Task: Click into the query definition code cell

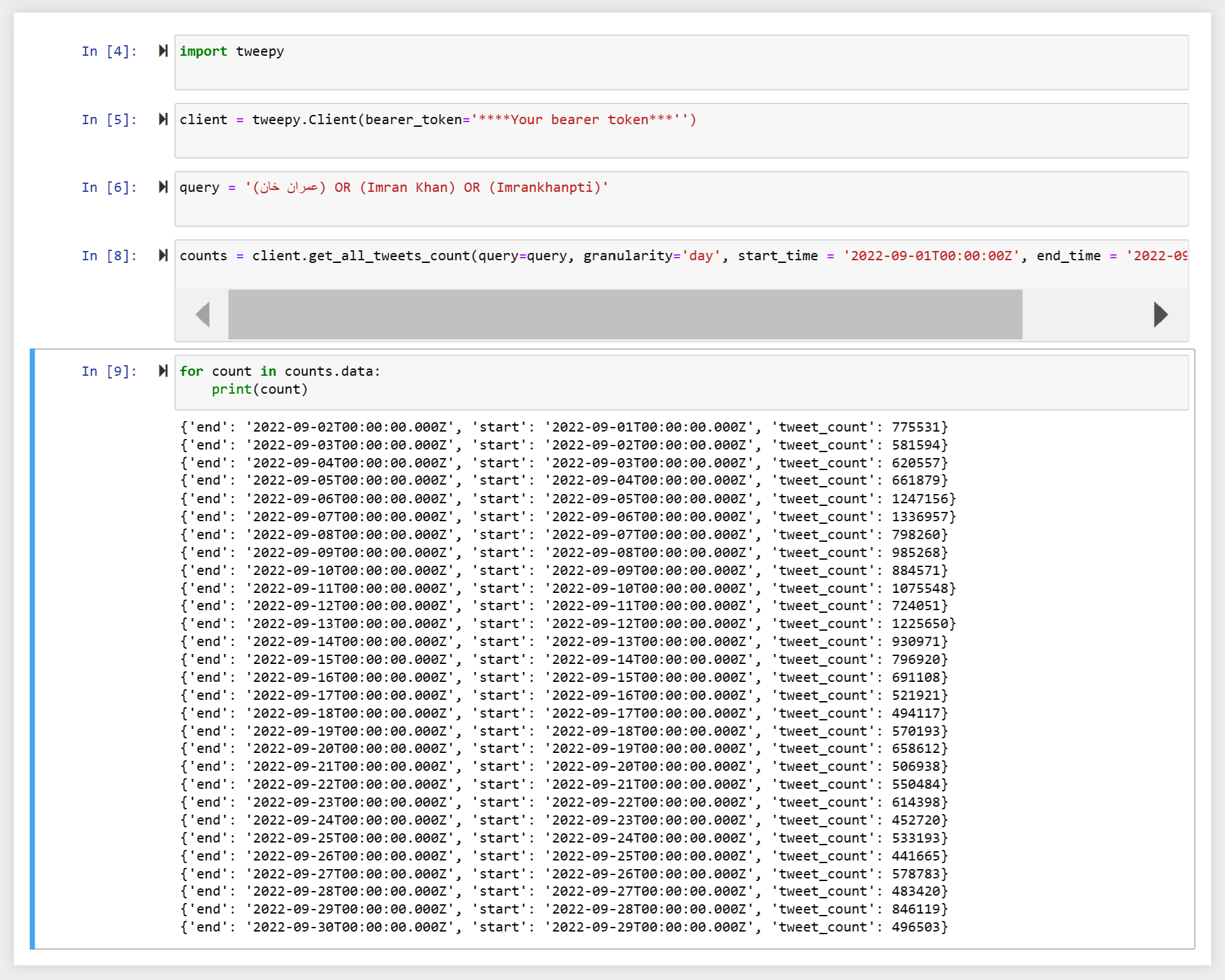Action: pos(681,199)
